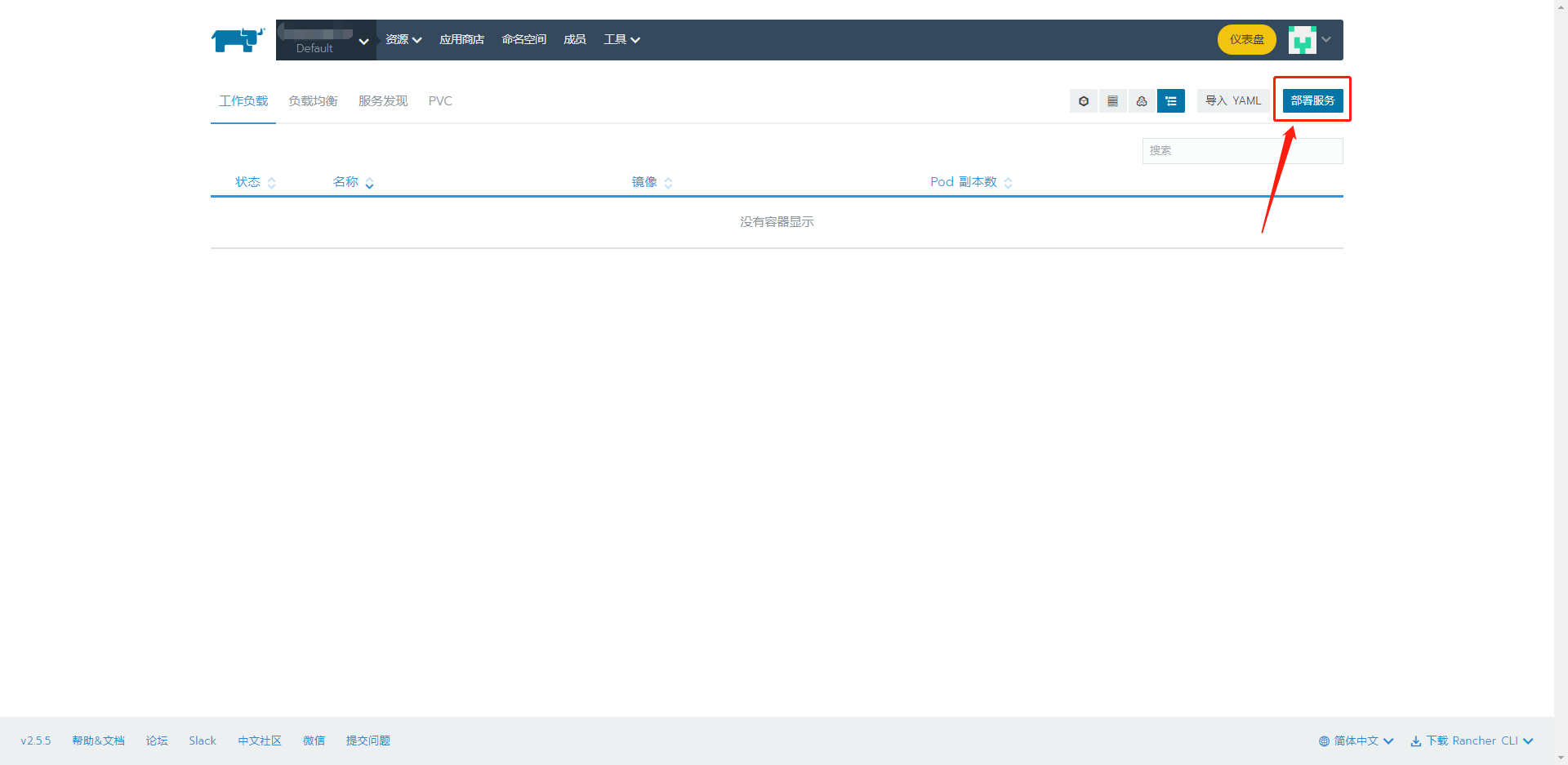Open the Slack footer link

coord(203,741)
